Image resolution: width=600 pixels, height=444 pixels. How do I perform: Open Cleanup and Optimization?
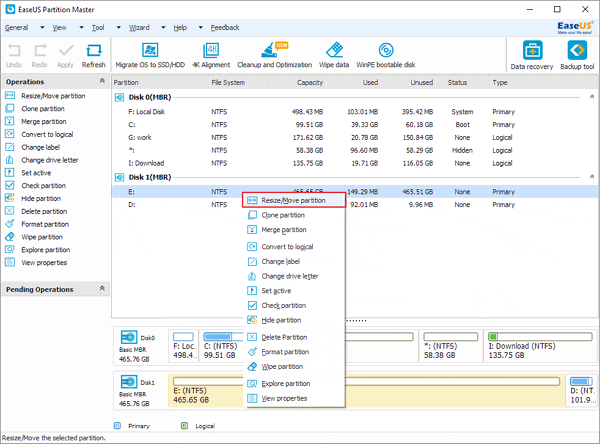click(x=274, y=55)
